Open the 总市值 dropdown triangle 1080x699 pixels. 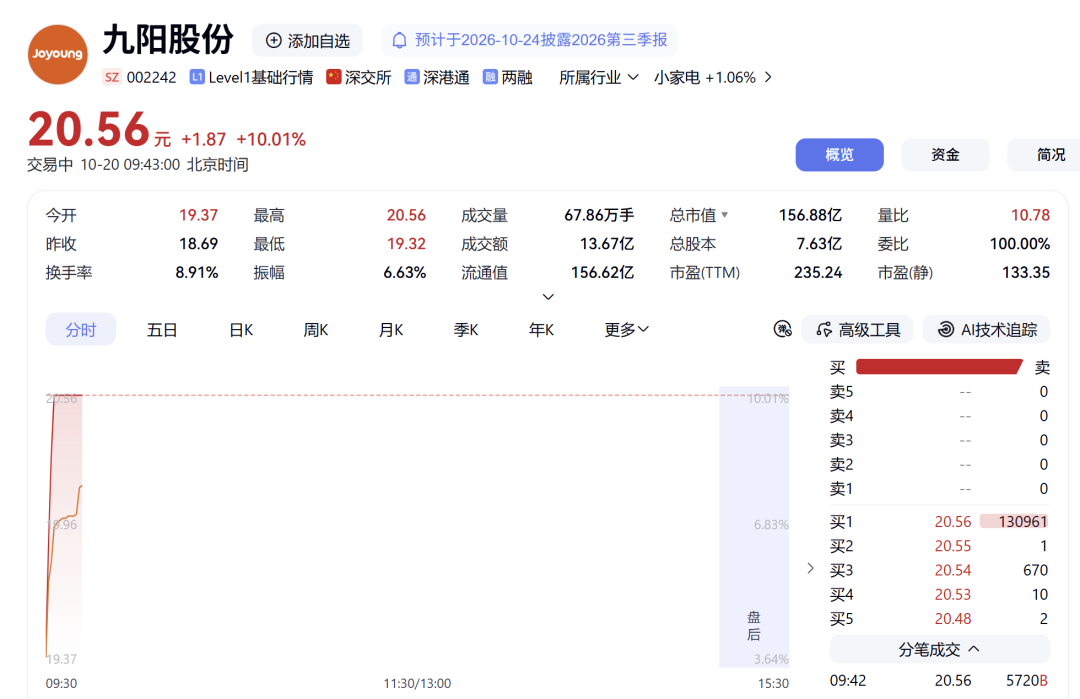point(725,216)
